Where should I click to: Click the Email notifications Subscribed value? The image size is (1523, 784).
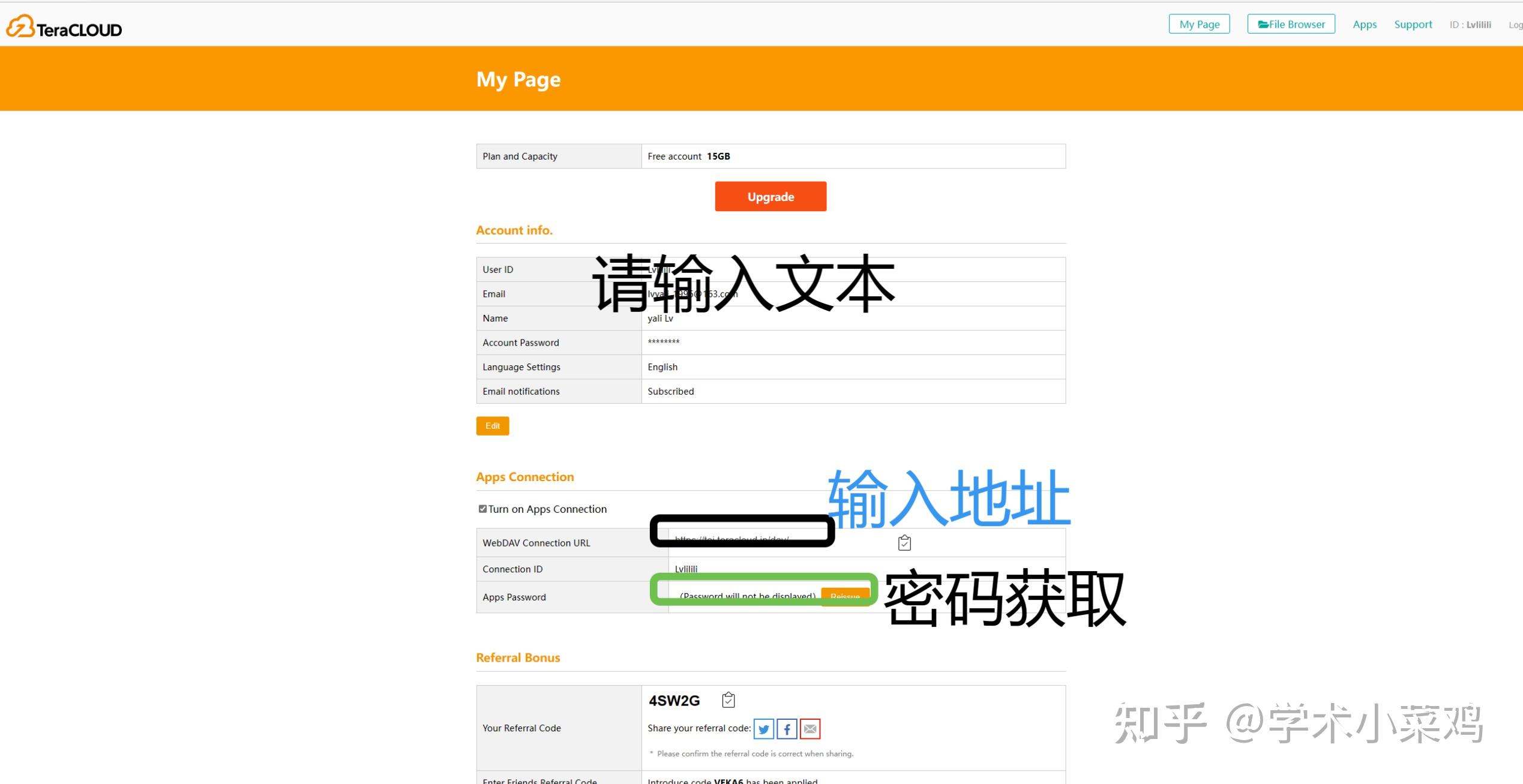pyautogui.click(x=670, y=391)
